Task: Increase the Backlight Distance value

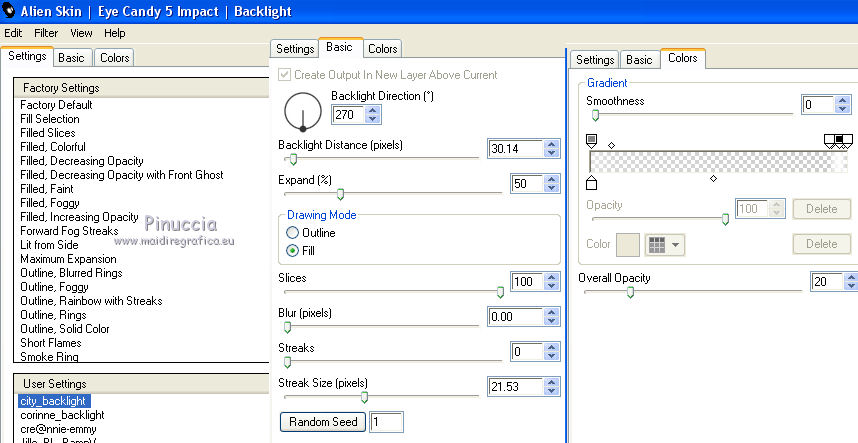Action: 552,144
